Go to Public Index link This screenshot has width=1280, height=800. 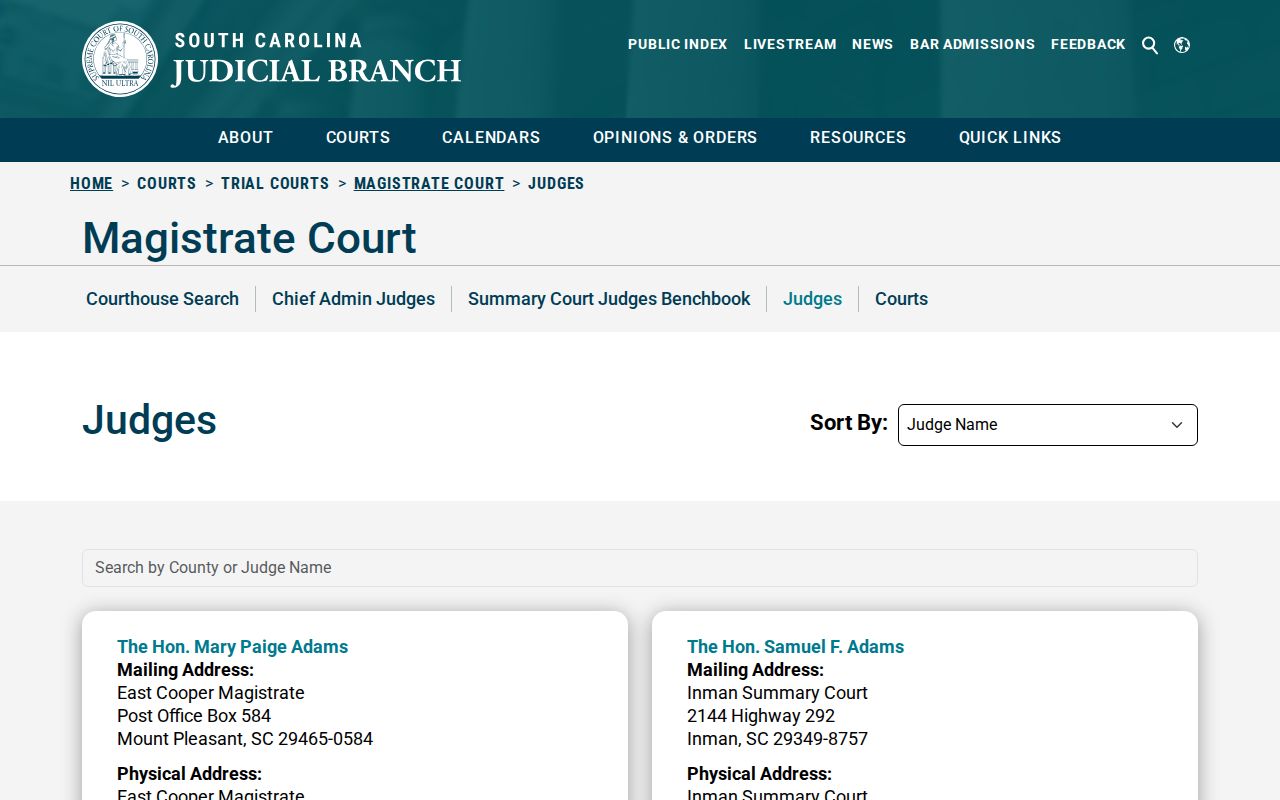678,44
